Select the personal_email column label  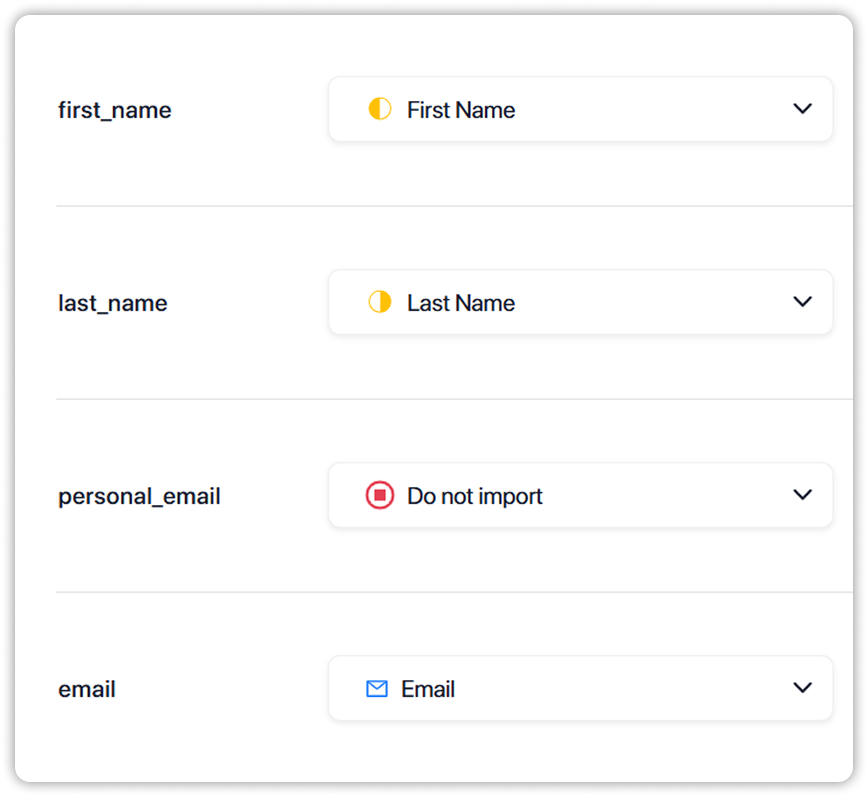click(139, 496)
